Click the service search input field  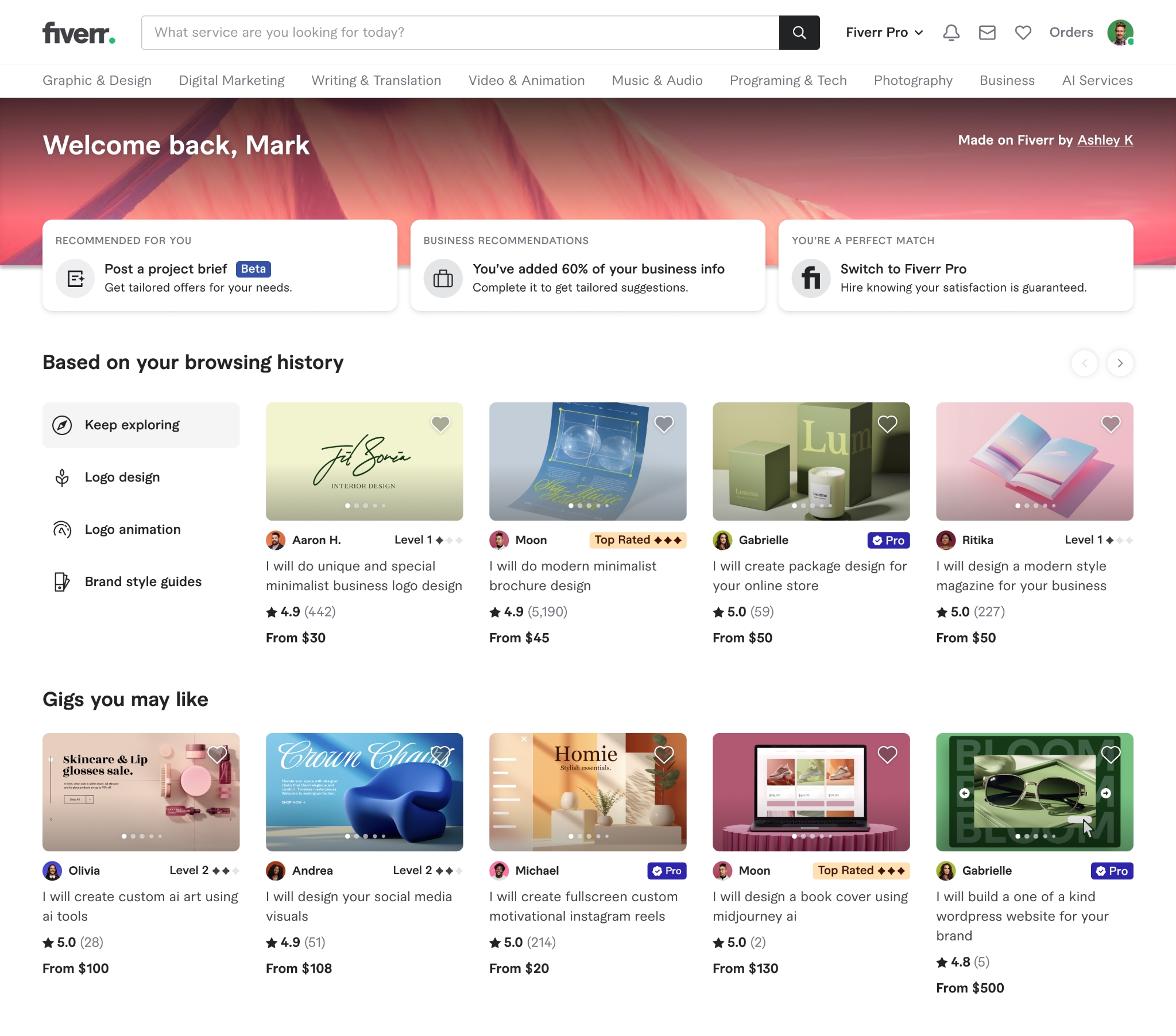(459, 32)
